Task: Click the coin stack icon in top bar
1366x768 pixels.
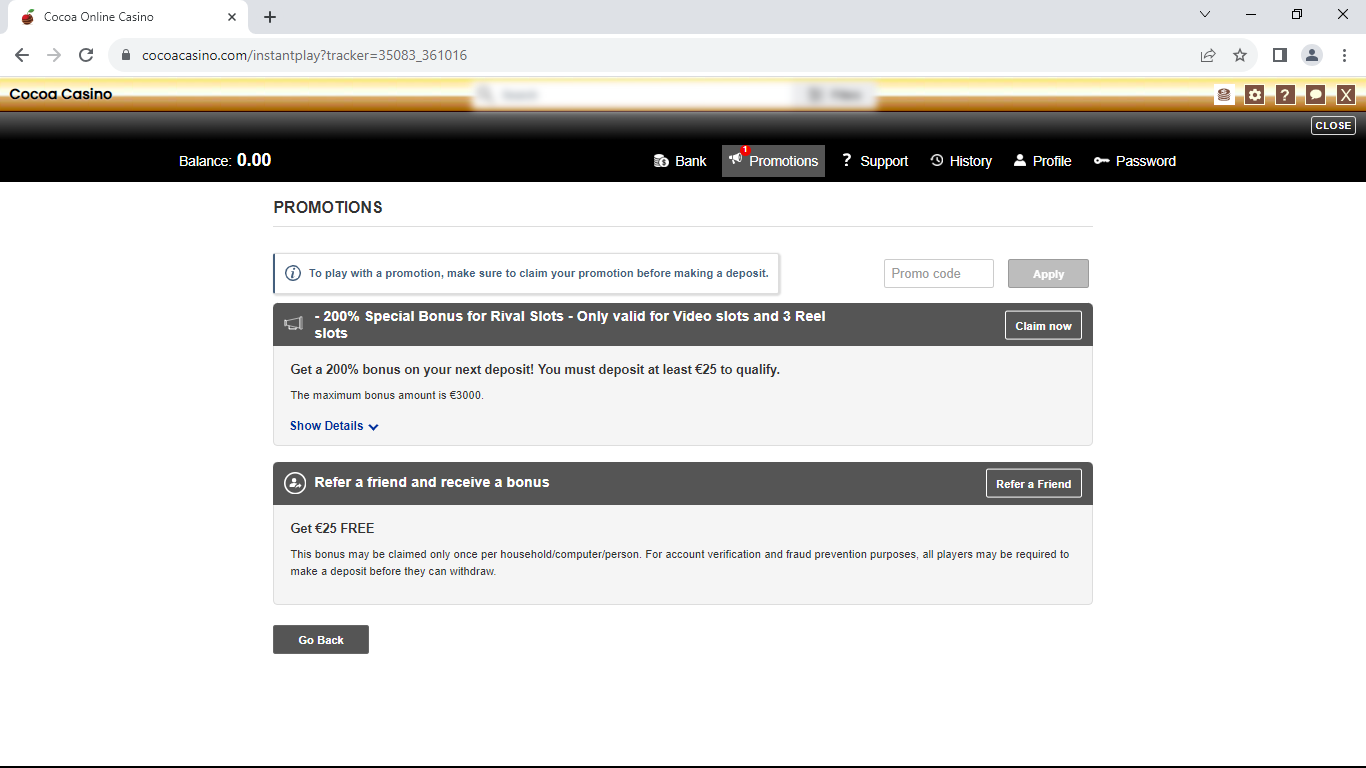Action: (x=1224, y=94)
